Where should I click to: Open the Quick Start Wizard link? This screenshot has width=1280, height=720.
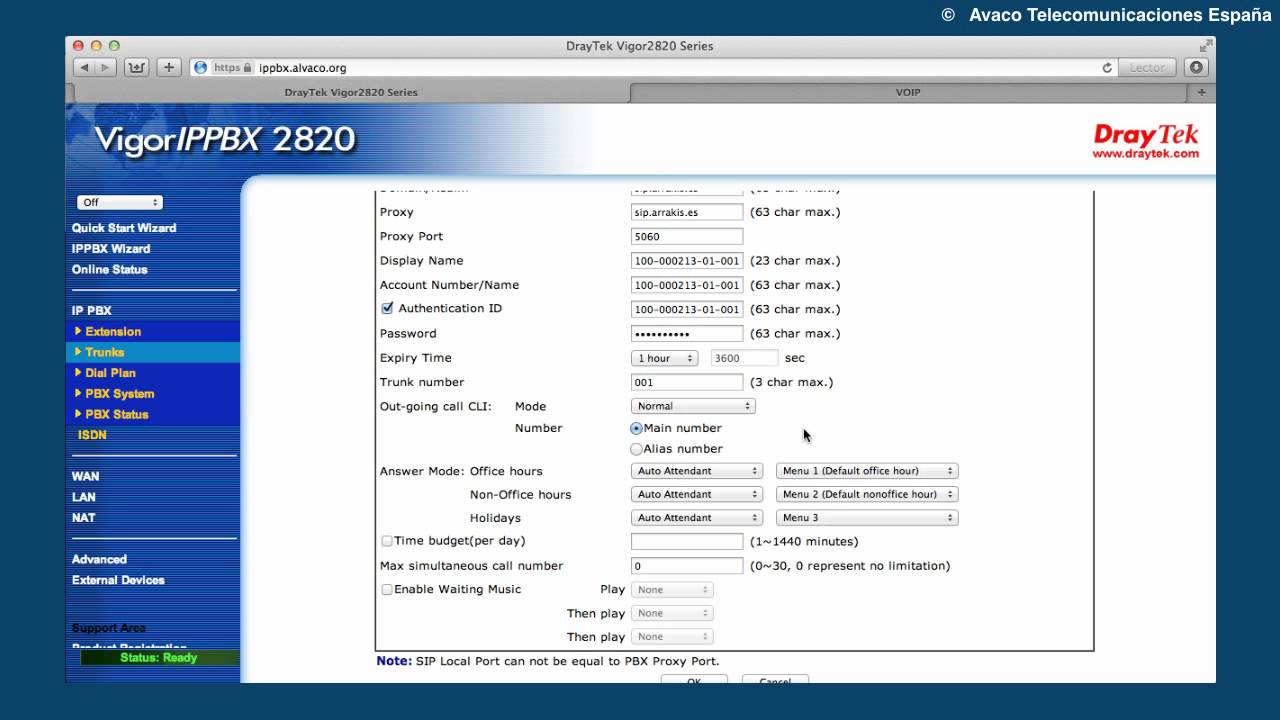coord(124,228)
